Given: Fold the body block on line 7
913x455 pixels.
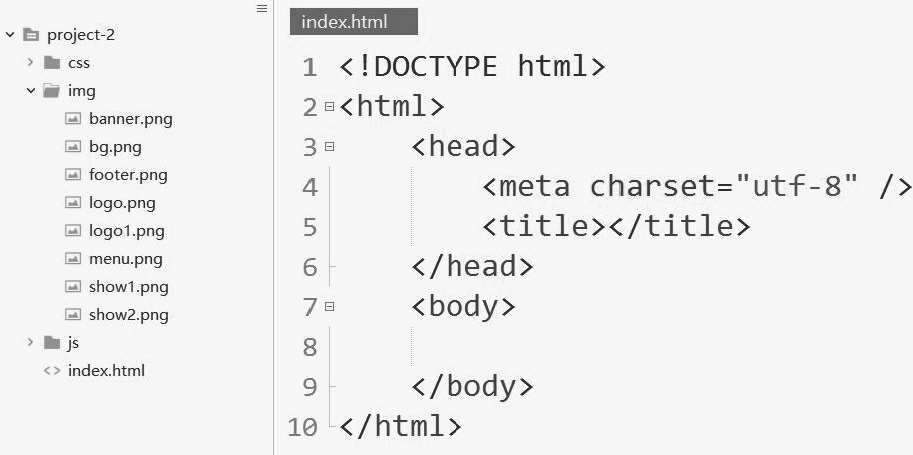Looking at the screenshot, I should (x=330, y=306).
